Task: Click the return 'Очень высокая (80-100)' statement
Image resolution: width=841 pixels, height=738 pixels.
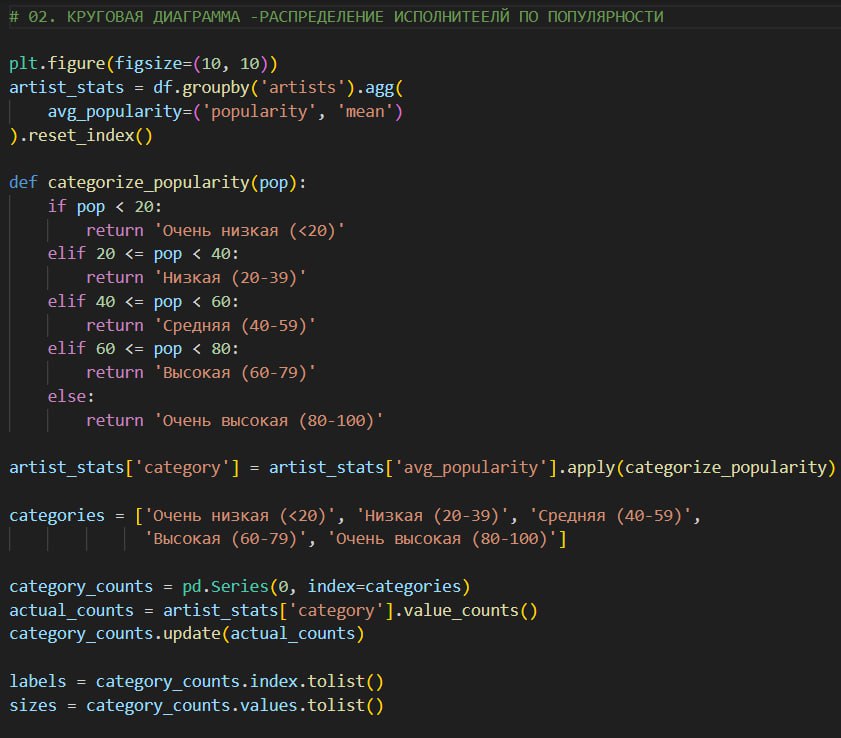Action: (x=235, y=420)
